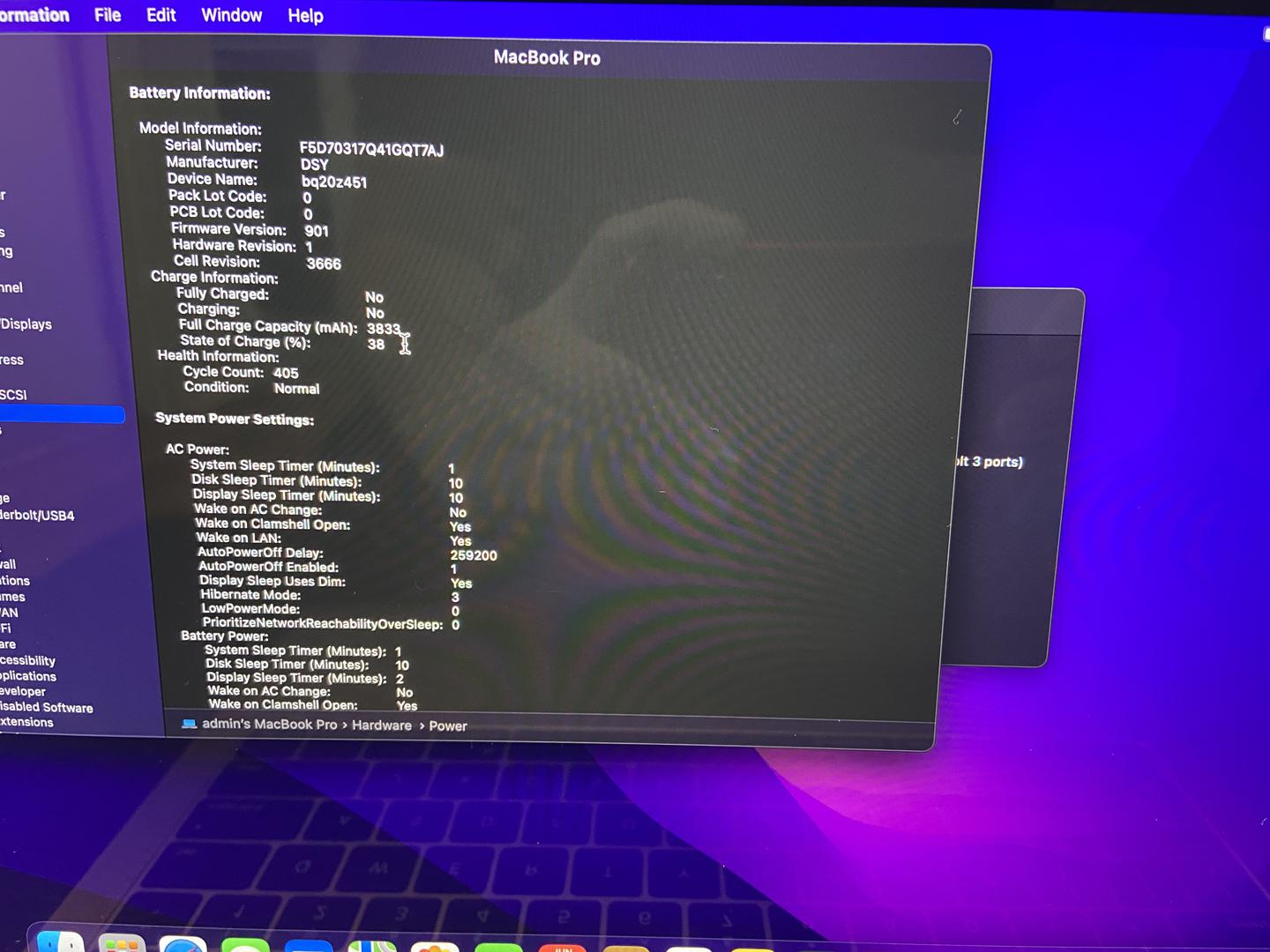
Task: Select Firewall in the sidebar
Action: 8,564
